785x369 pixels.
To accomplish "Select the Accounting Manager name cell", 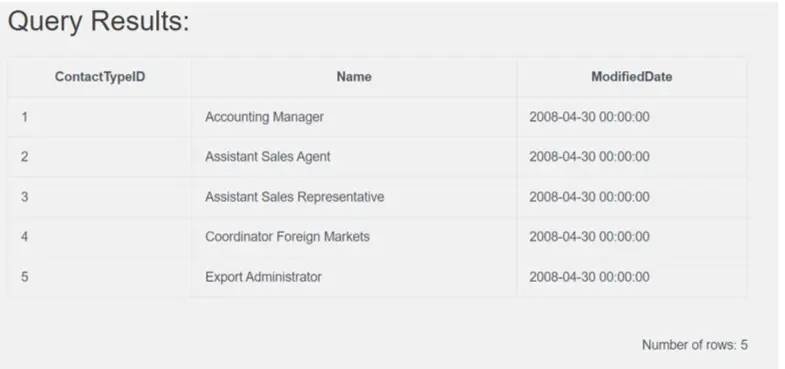I will [354, 117].
